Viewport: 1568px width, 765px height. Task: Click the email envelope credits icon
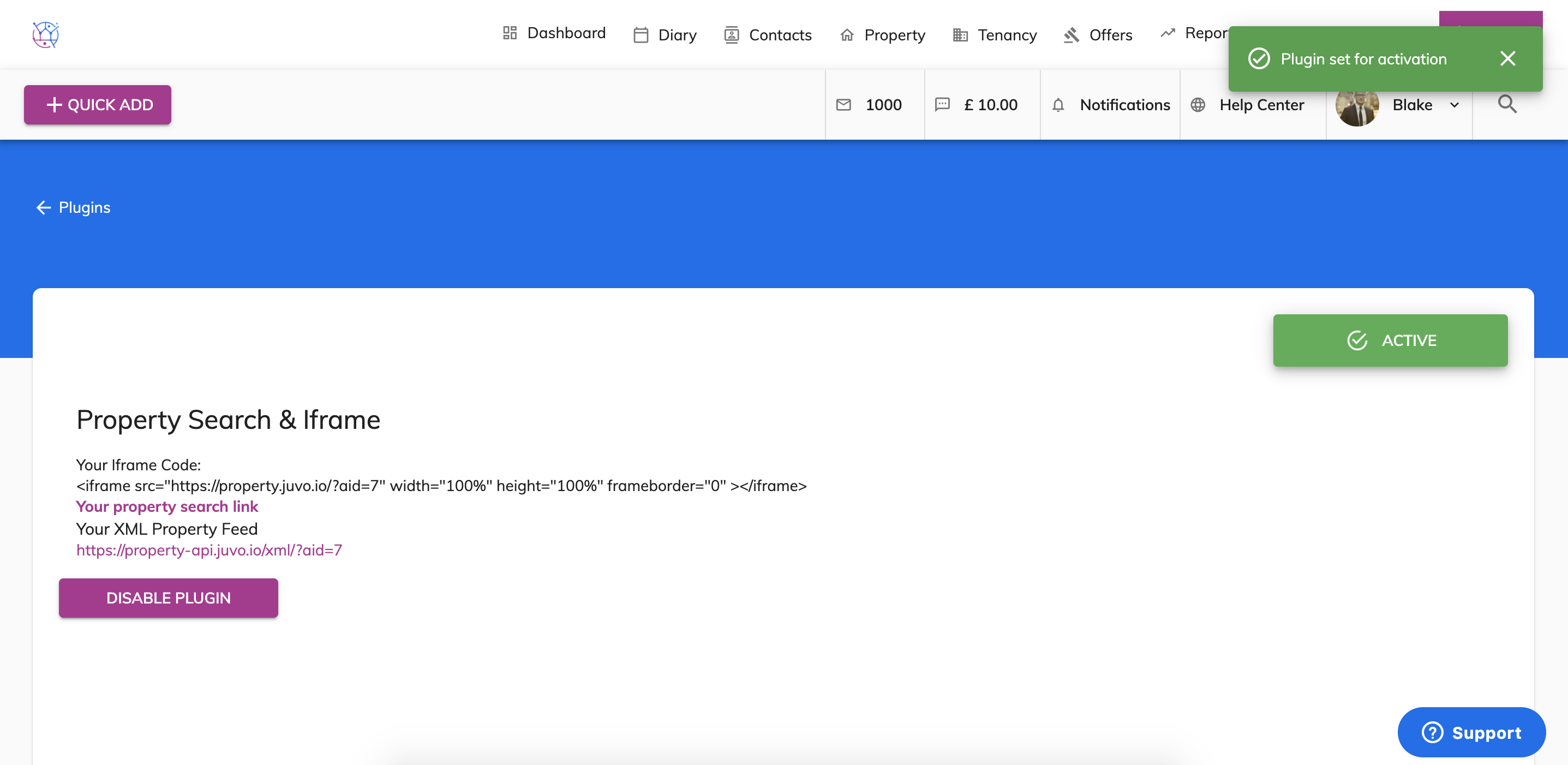(x=843, y=105)
